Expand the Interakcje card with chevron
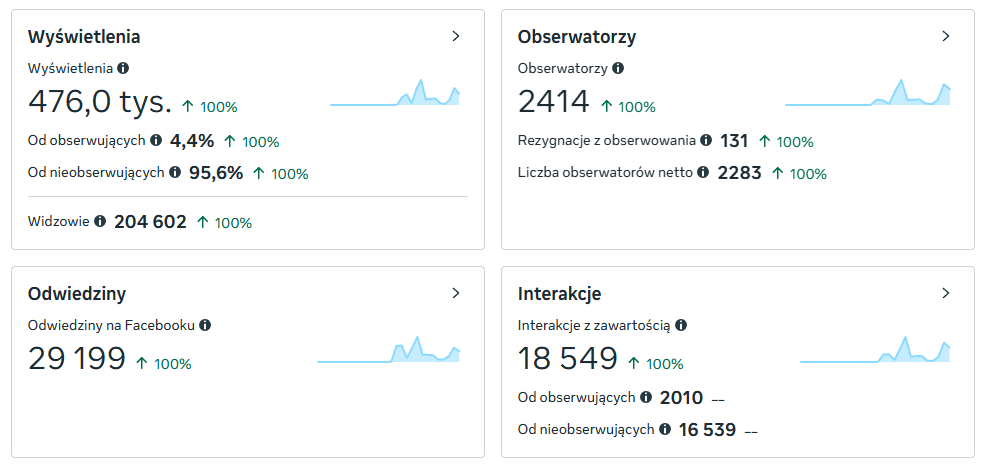This screenshot has height=465, width=982. (946, 293)
